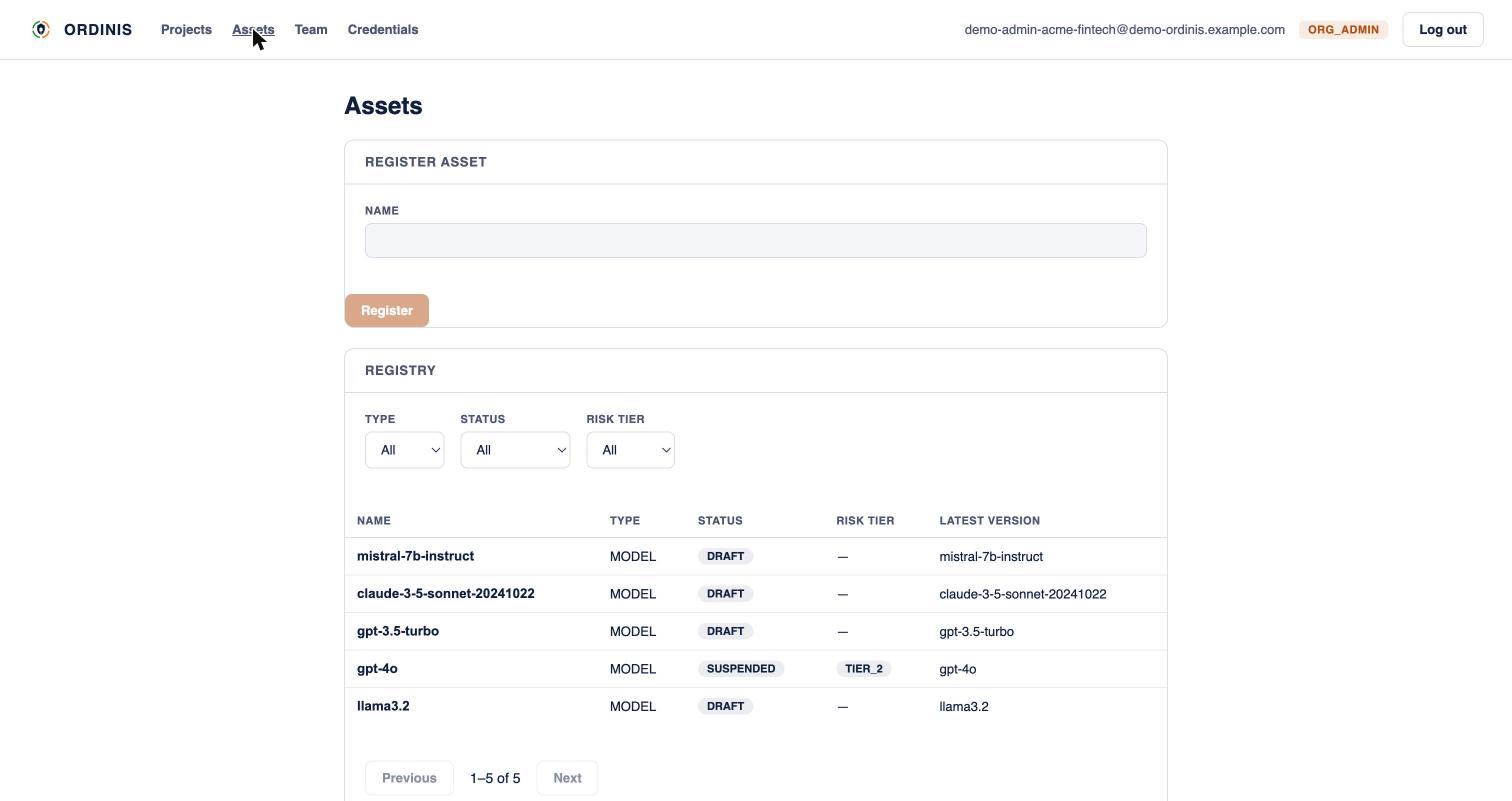Open the Credentials nav item
The width and height of the screenshot is (1512, 801).
point(383,30)
